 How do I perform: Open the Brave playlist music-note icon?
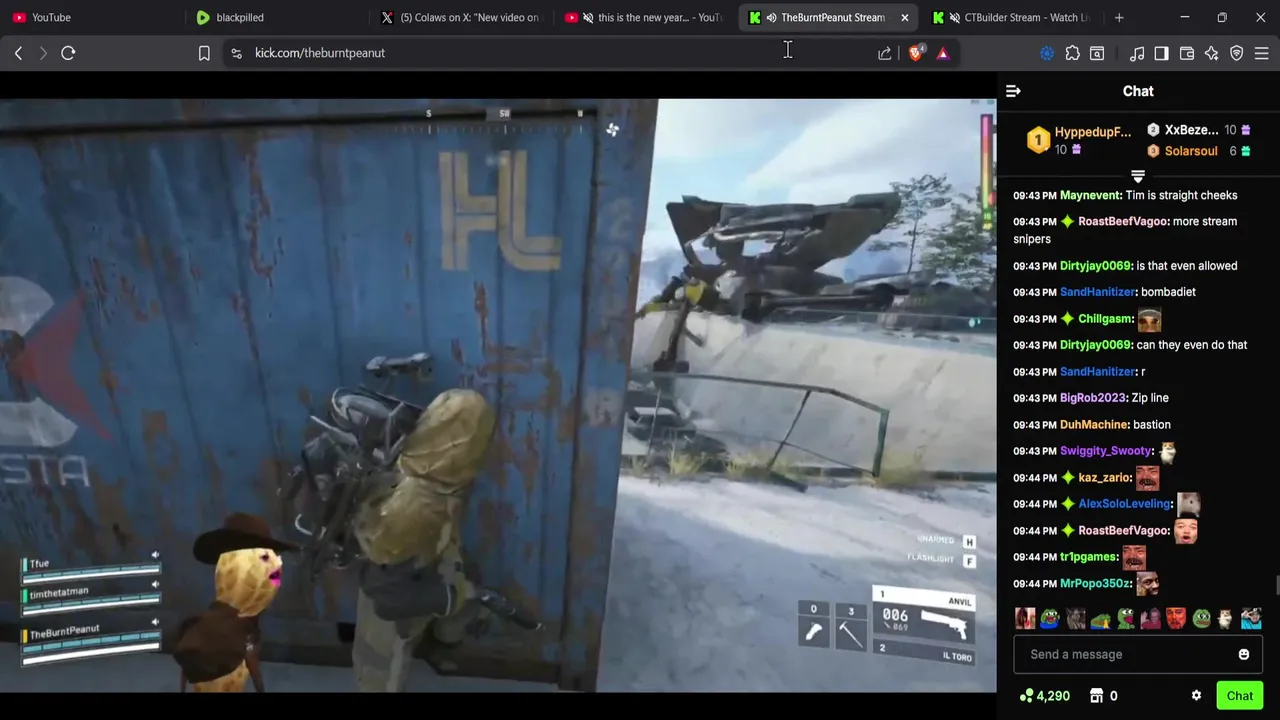coord(1137,53)
